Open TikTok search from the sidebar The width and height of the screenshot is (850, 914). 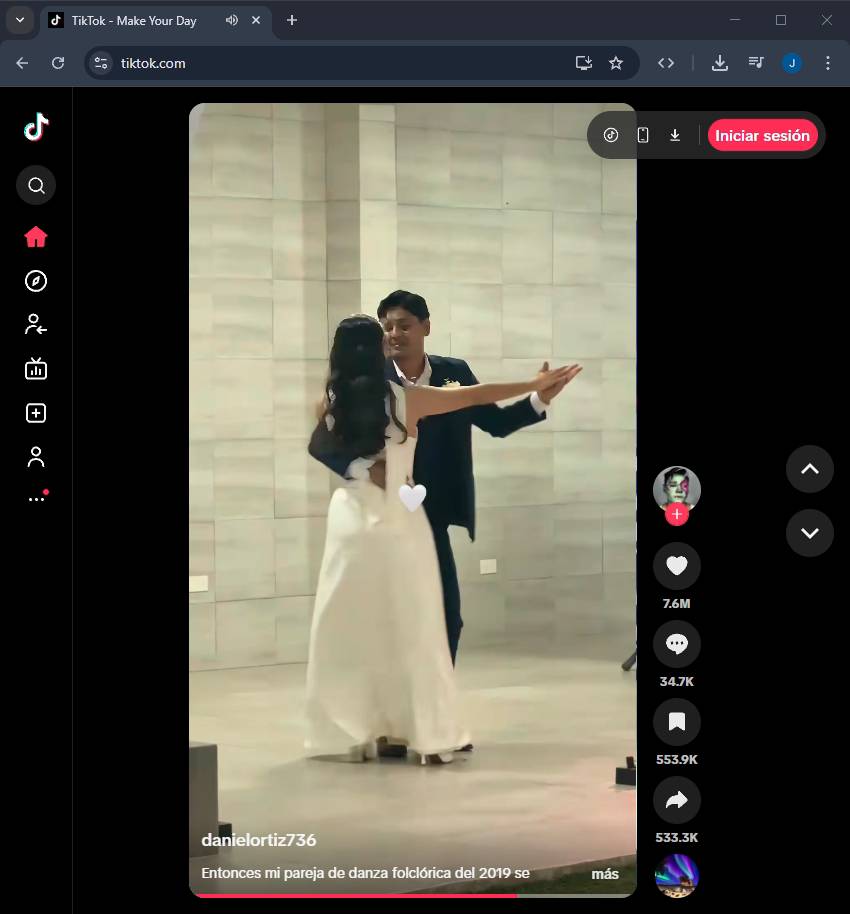[36, 185]
